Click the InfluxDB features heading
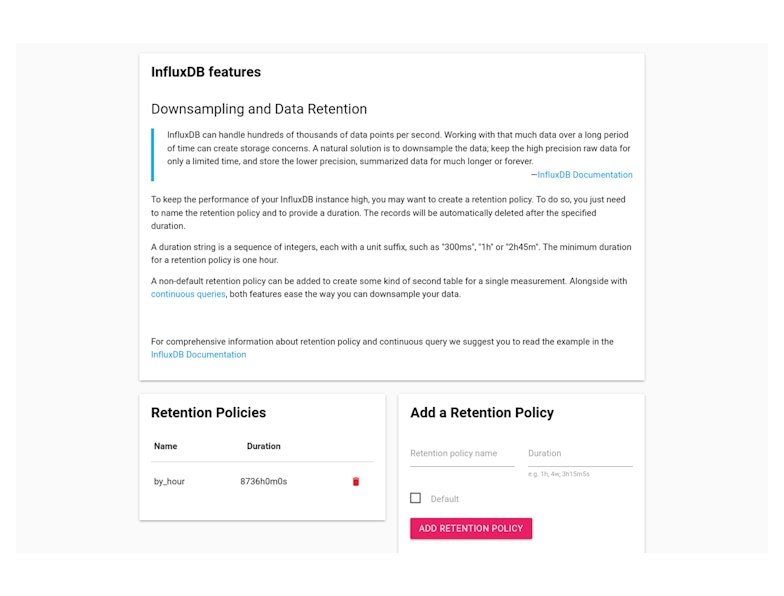Image resolution: width=784 pixels, height=596 pixels. point(206,72)
